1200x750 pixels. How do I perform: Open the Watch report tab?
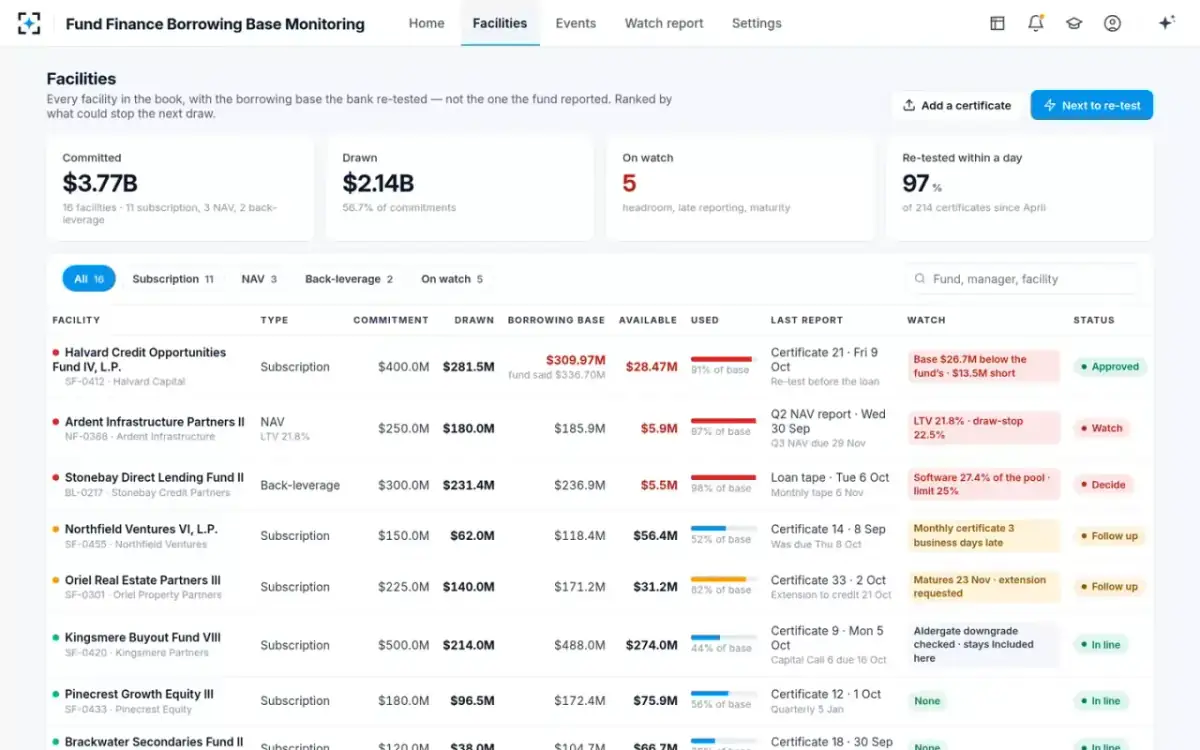[664, 23]
